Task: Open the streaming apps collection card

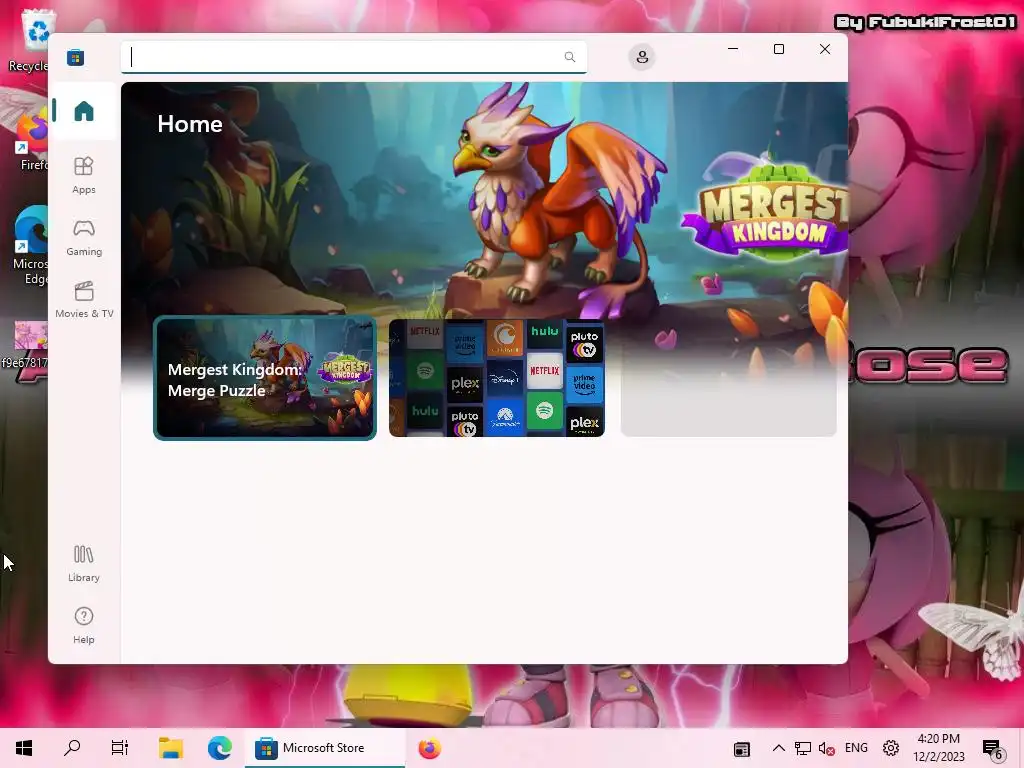Action: click(x=496, y=378)
